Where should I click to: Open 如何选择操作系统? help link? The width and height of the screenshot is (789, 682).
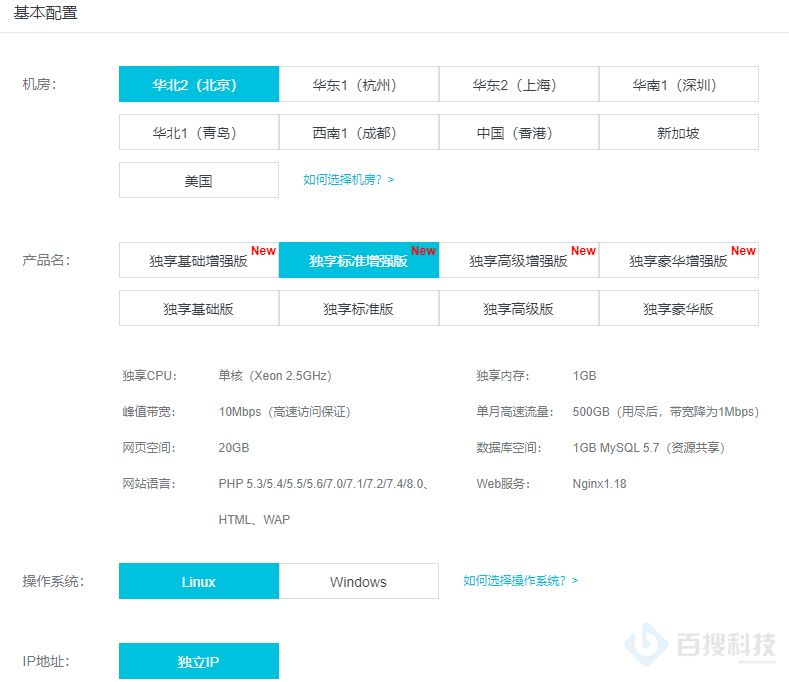(x=520, y=581)
